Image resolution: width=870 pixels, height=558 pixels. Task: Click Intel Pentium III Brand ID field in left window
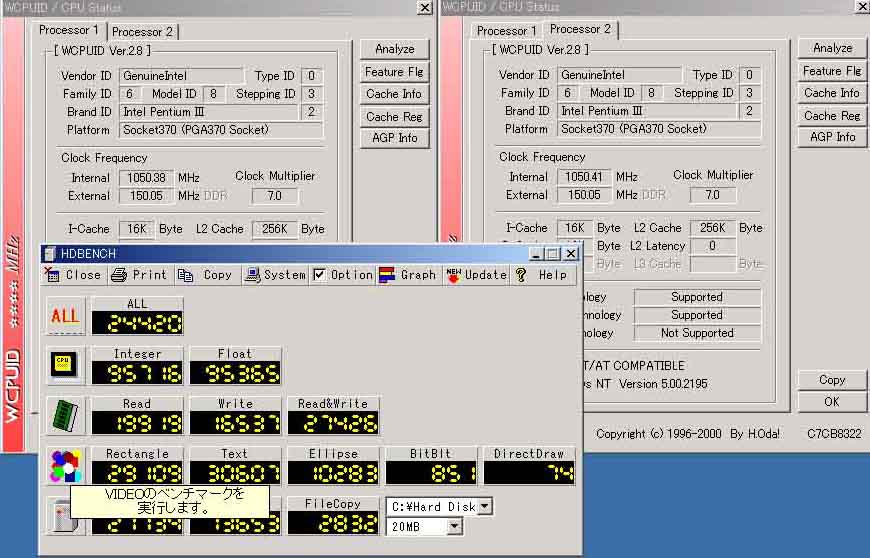tap(209, 111)
